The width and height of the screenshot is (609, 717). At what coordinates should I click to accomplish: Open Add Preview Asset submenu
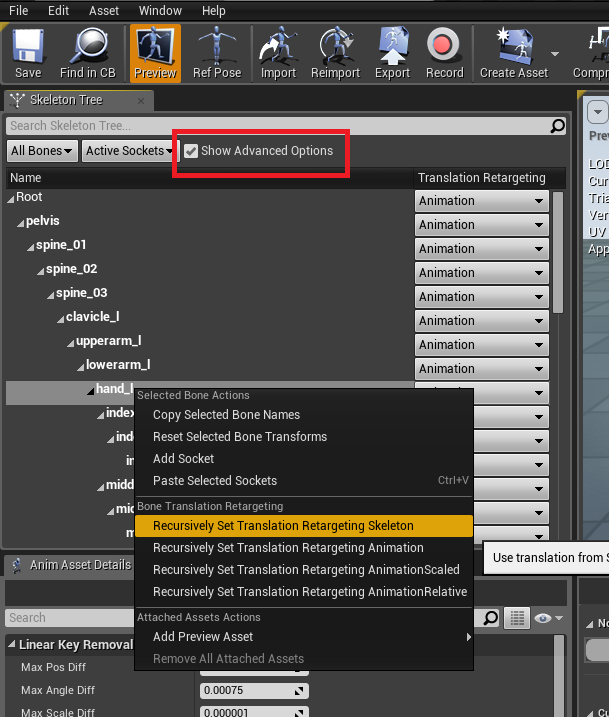pyautogui.click(x=304, y=637)
